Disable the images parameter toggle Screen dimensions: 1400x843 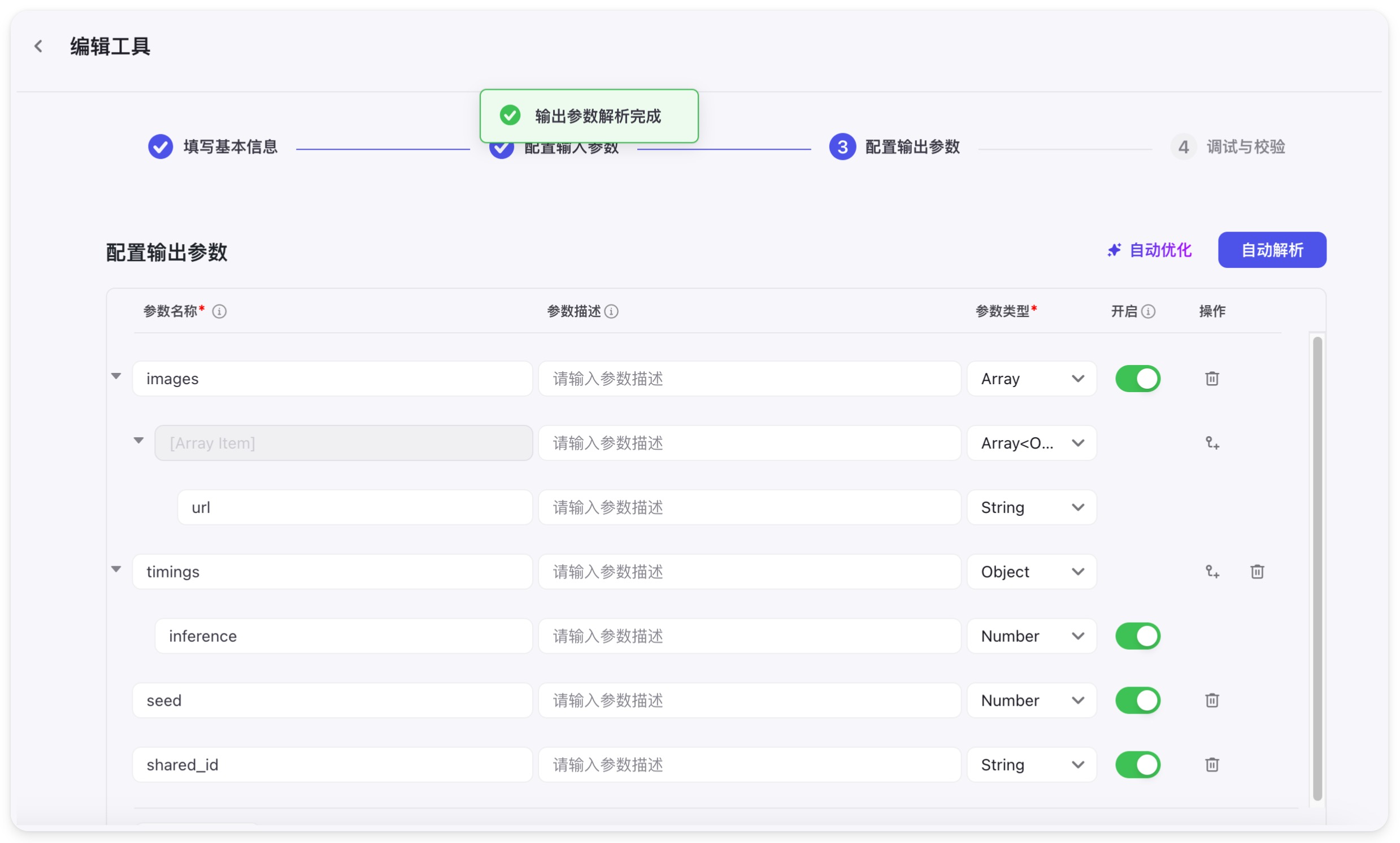pyautogui.click(x=1137, y=379)
